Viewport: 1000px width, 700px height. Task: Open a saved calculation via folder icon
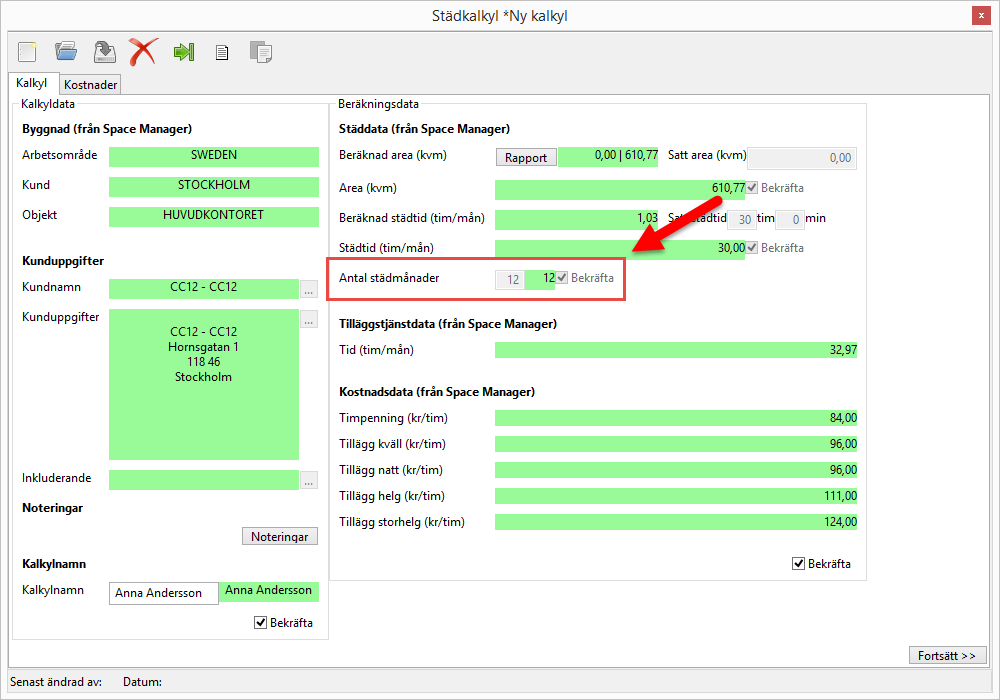66,51
